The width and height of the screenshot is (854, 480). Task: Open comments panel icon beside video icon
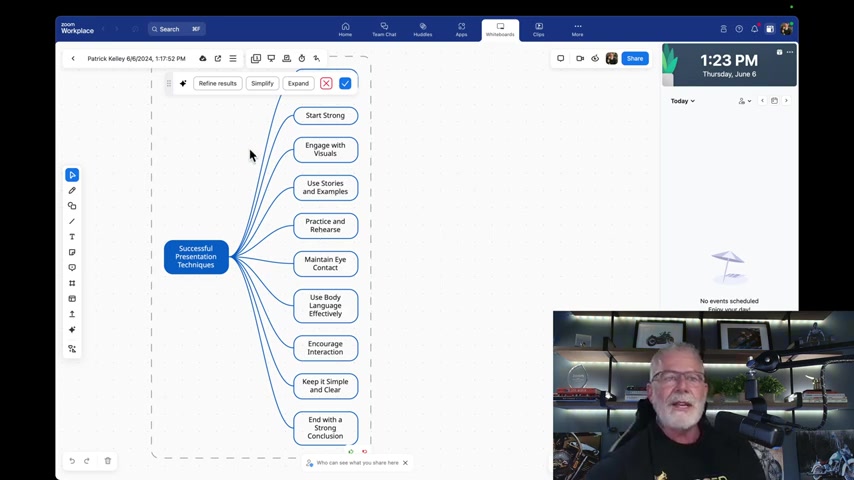click(x=560, y=58)
